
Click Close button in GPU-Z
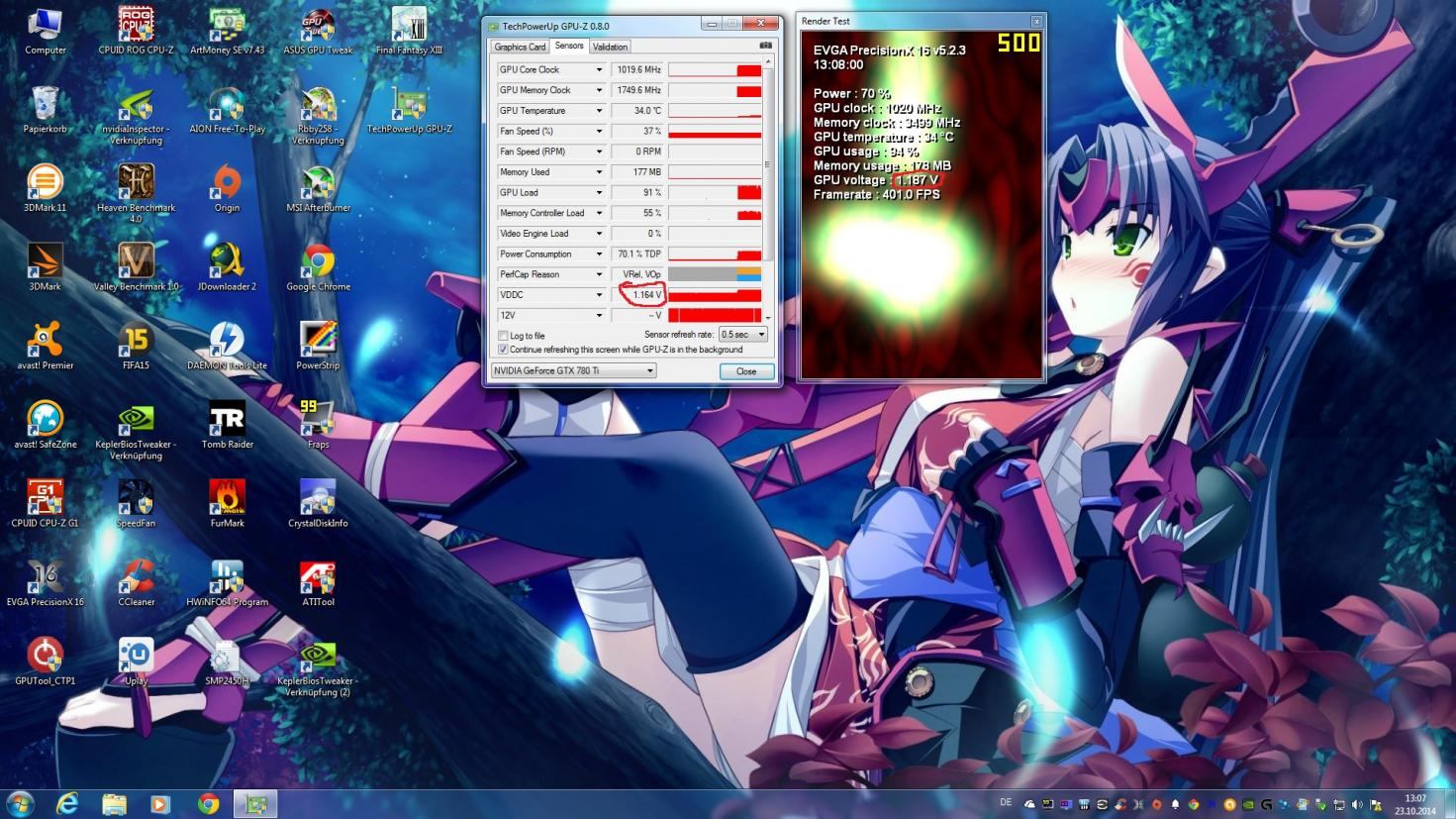tap(746, 371)
